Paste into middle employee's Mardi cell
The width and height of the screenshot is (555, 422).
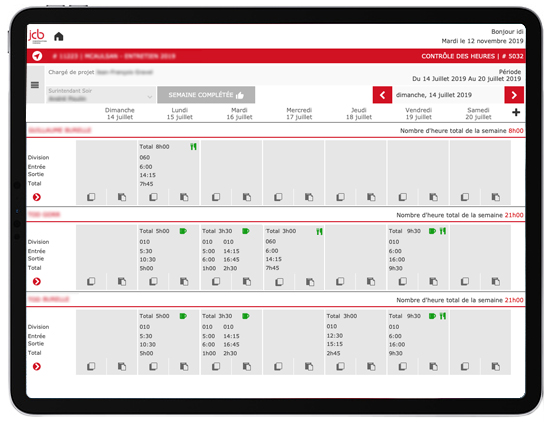247,281
